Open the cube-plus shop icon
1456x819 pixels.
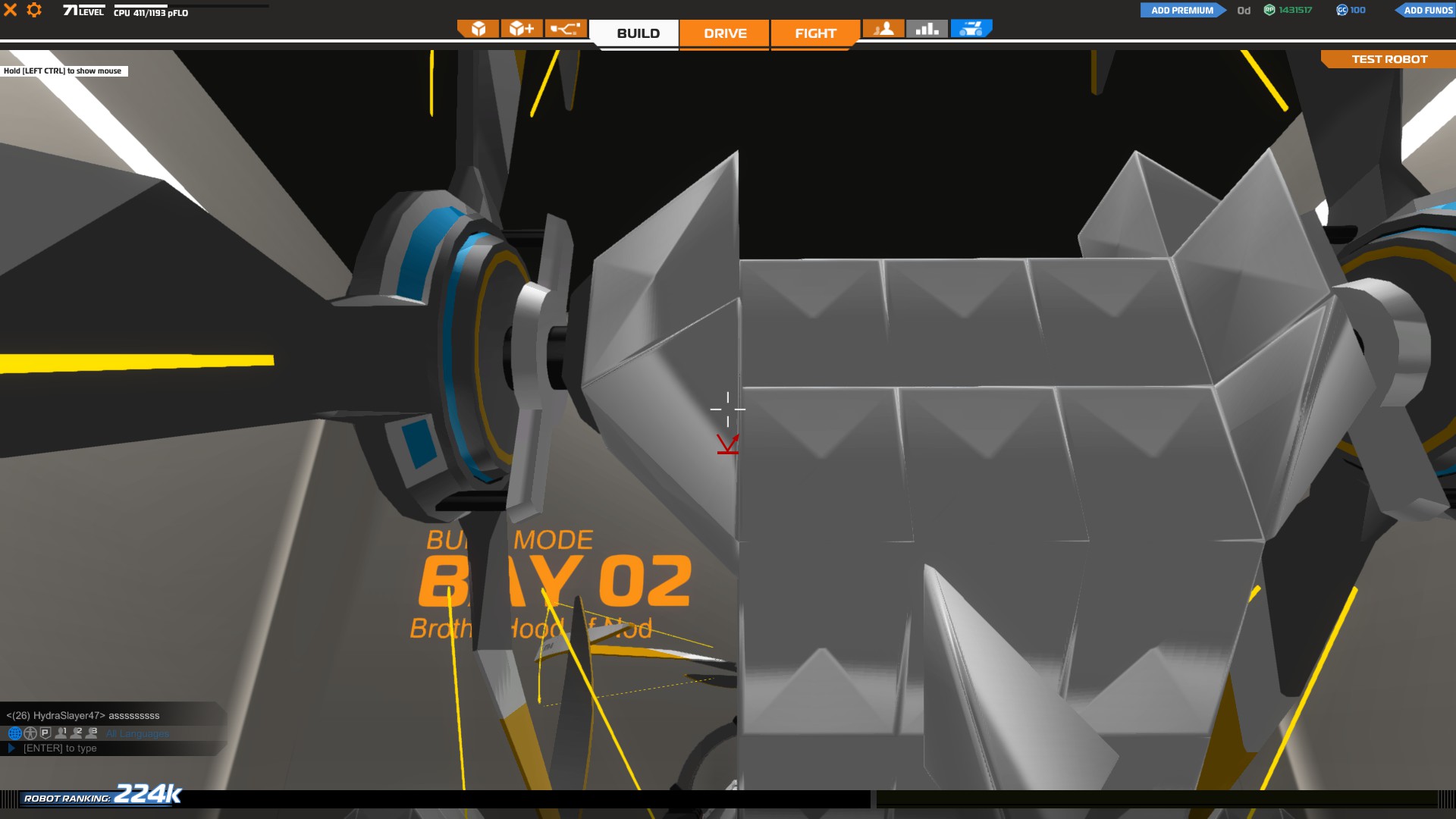(522, 29)
